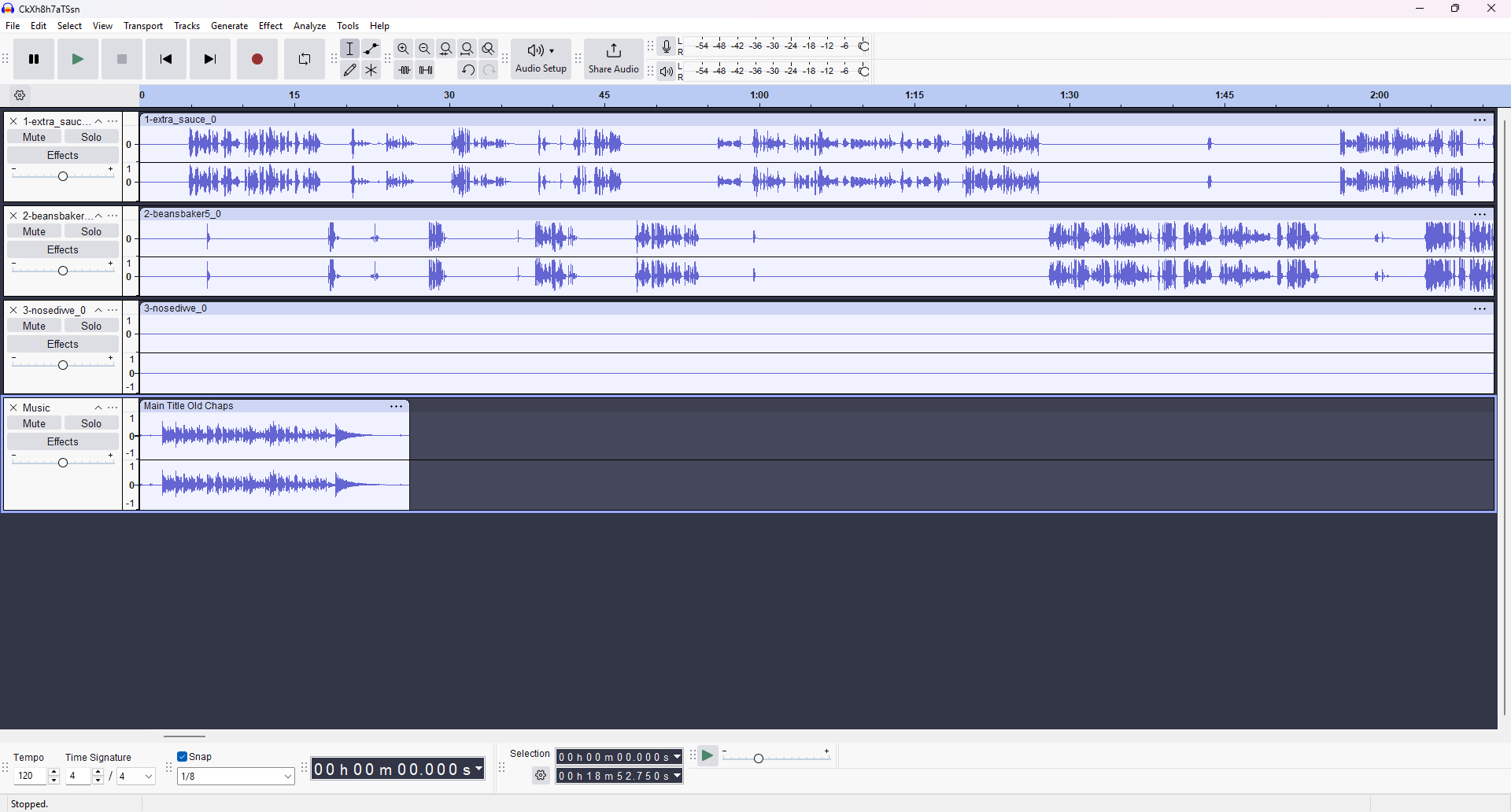Click the Undo arrow icon
Image resolution: width=1511 pixels, height=812 pixels.
467,71
